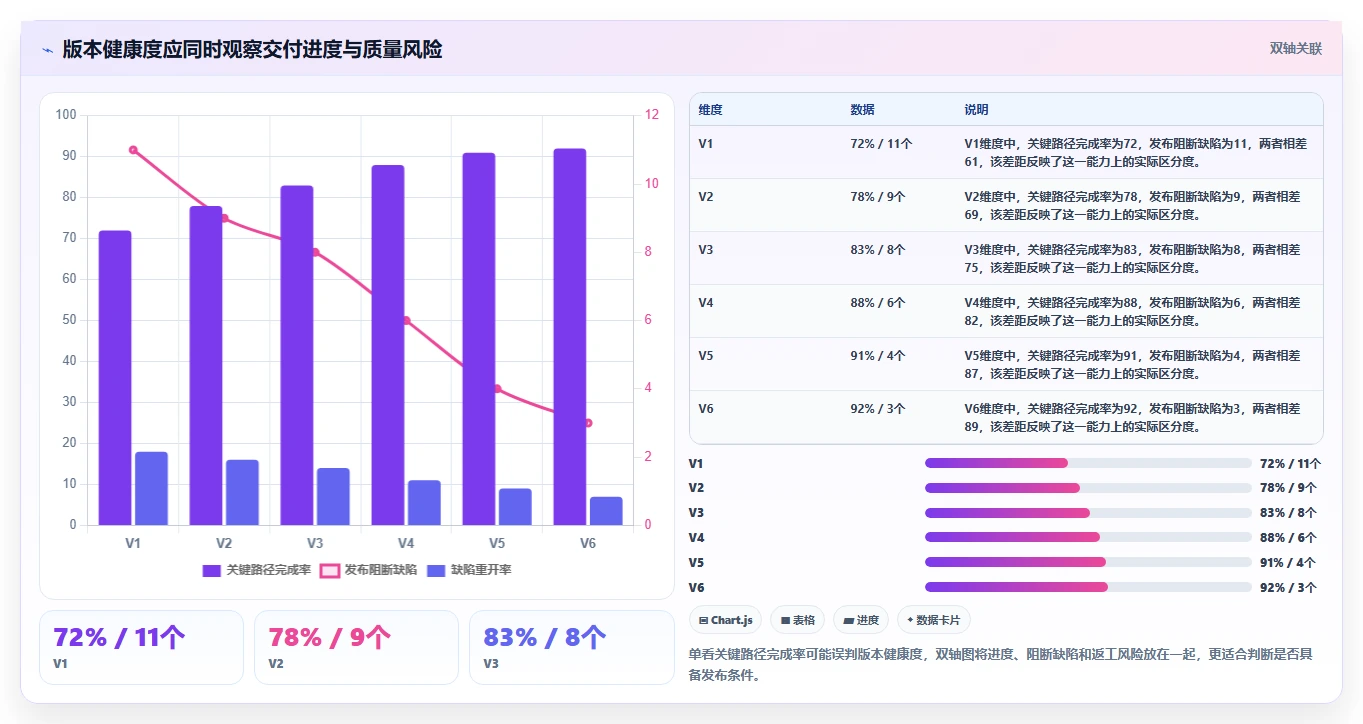
Task: Click the 进度 tag chip
Action: pos(861,620)
